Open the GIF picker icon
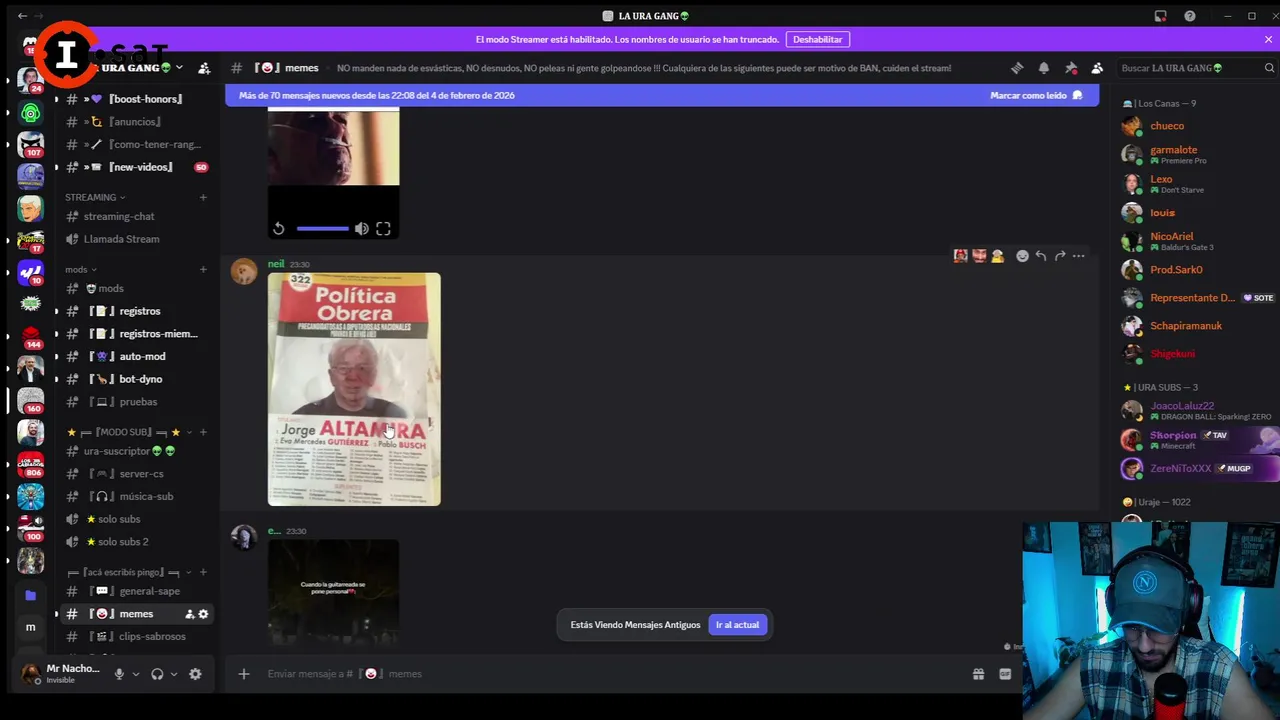 (x=1005, y=674)
